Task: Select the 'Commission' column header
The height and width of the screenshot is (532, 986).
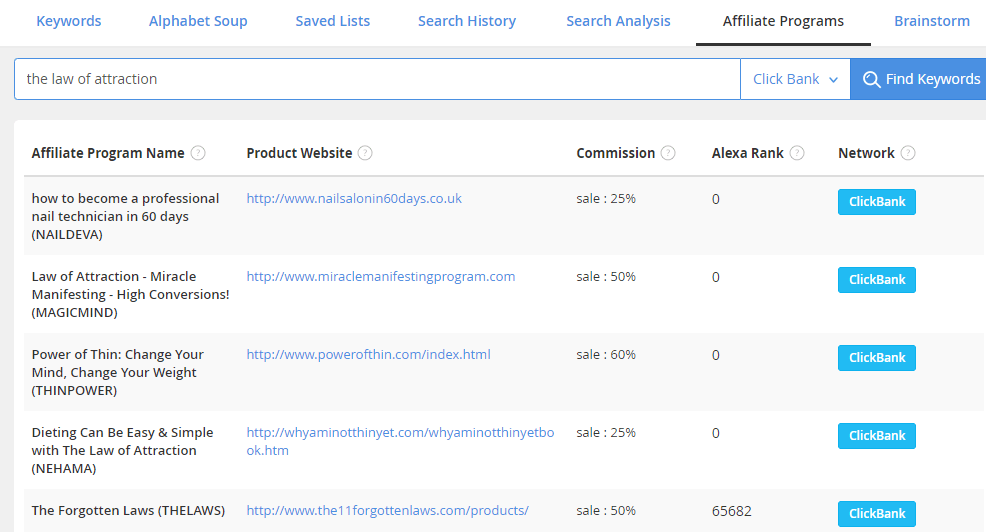Action: pyautogui.click(x=616, y=153)
